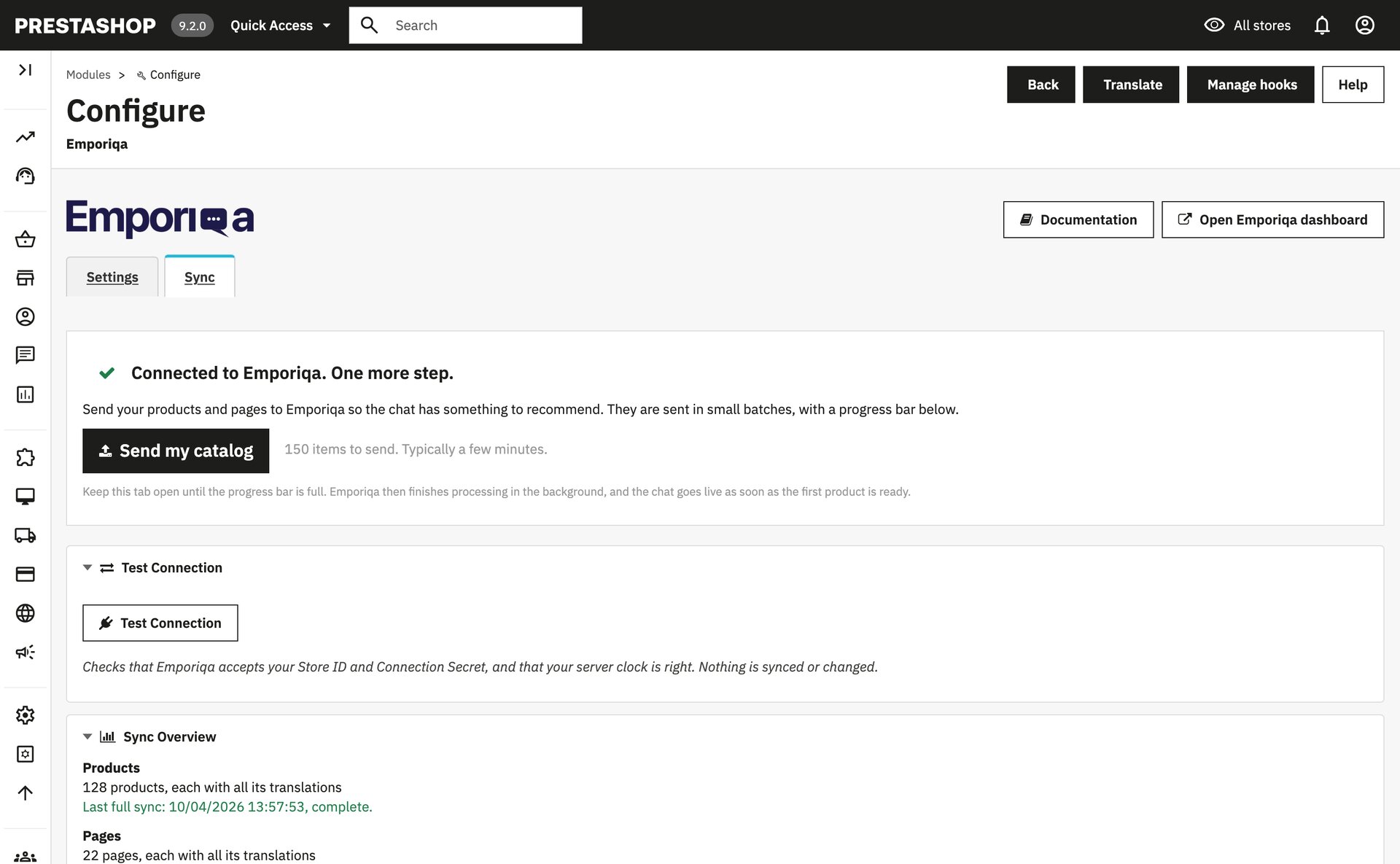Image resolution: width=1400 pixels, height=864 pixels.
Task: Expand the sidebar navigation menu
Action: (26, 70)
